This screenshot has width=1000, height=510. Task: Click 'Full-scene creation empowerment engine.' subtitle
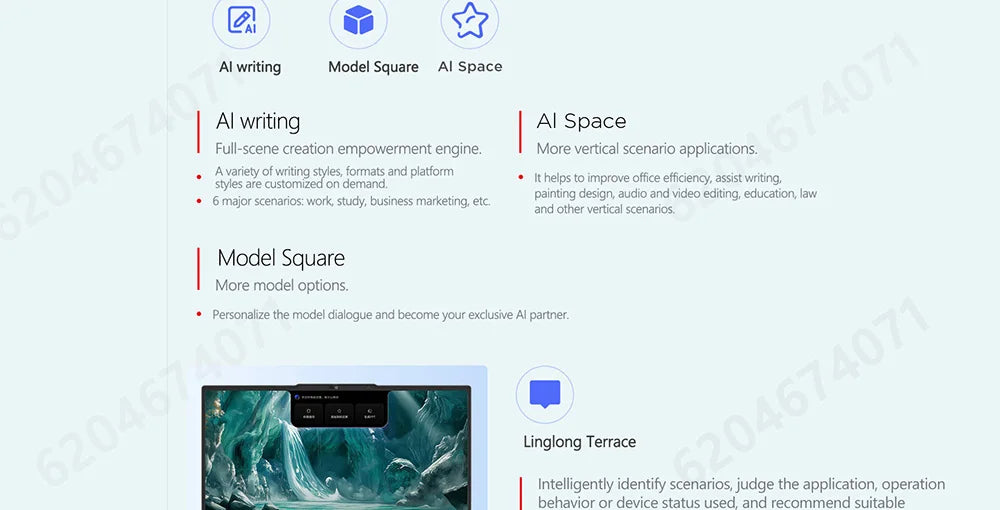(x=348, y=149)
